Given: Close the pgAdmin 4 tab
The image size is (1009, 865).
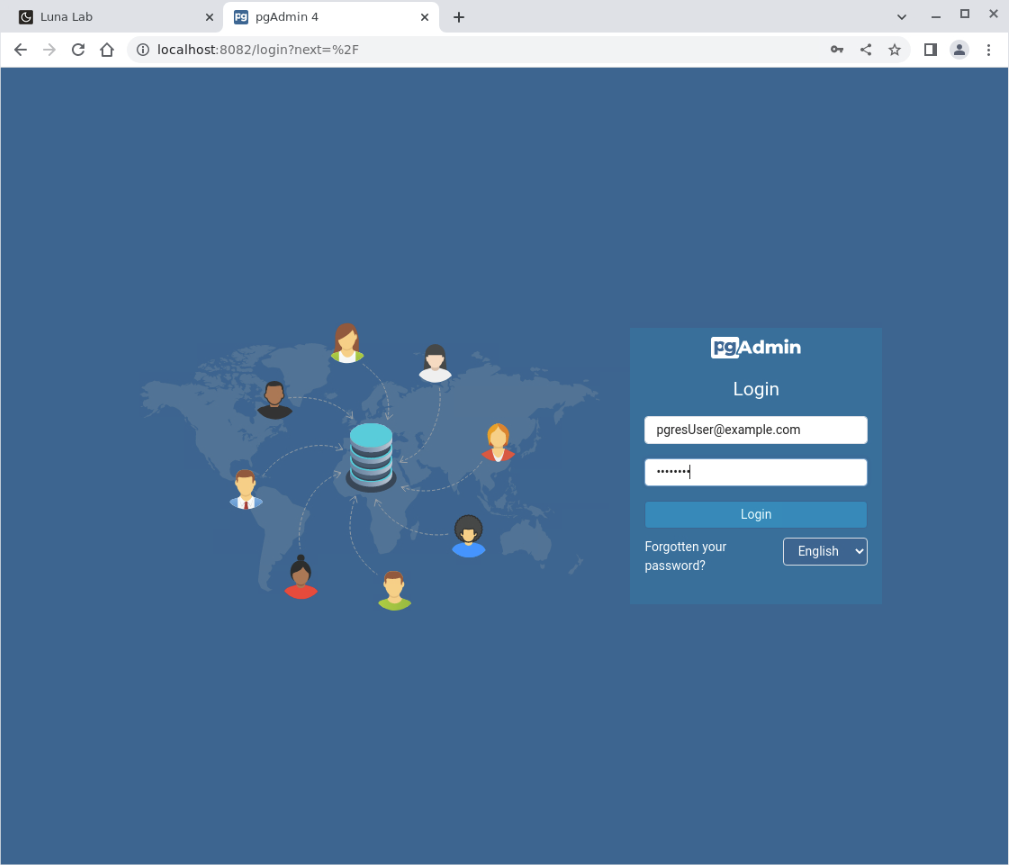Looking at the screenshot, I should 425,17.
